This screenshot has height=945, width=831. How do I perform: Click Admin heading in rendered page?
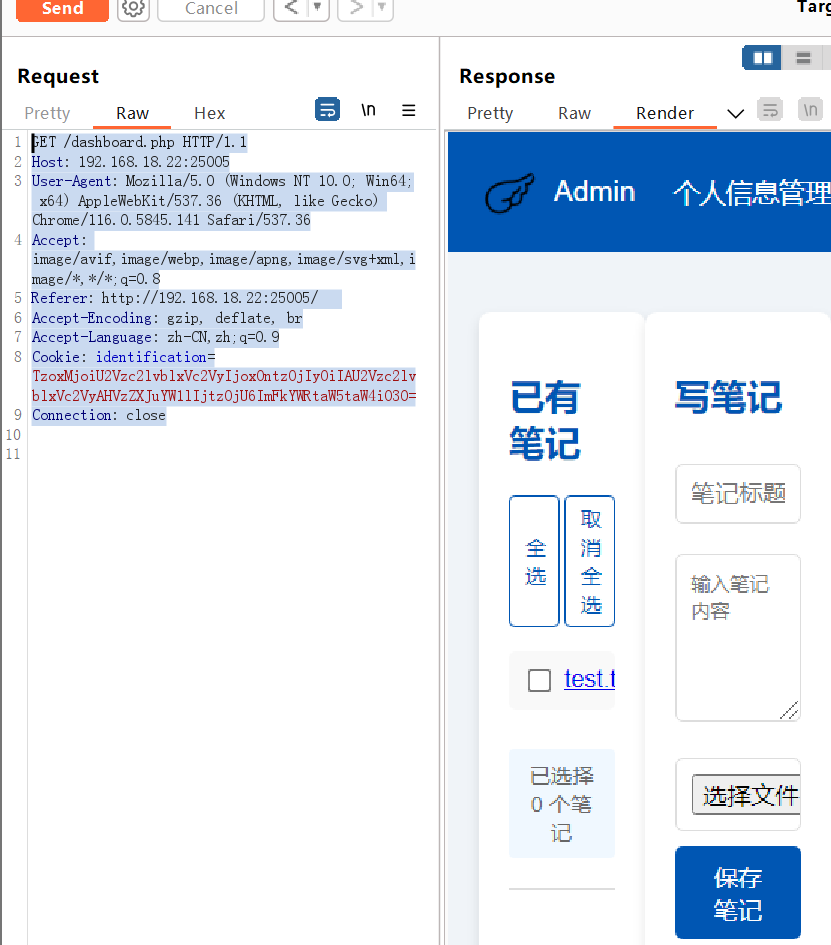(x=594, y=192)
